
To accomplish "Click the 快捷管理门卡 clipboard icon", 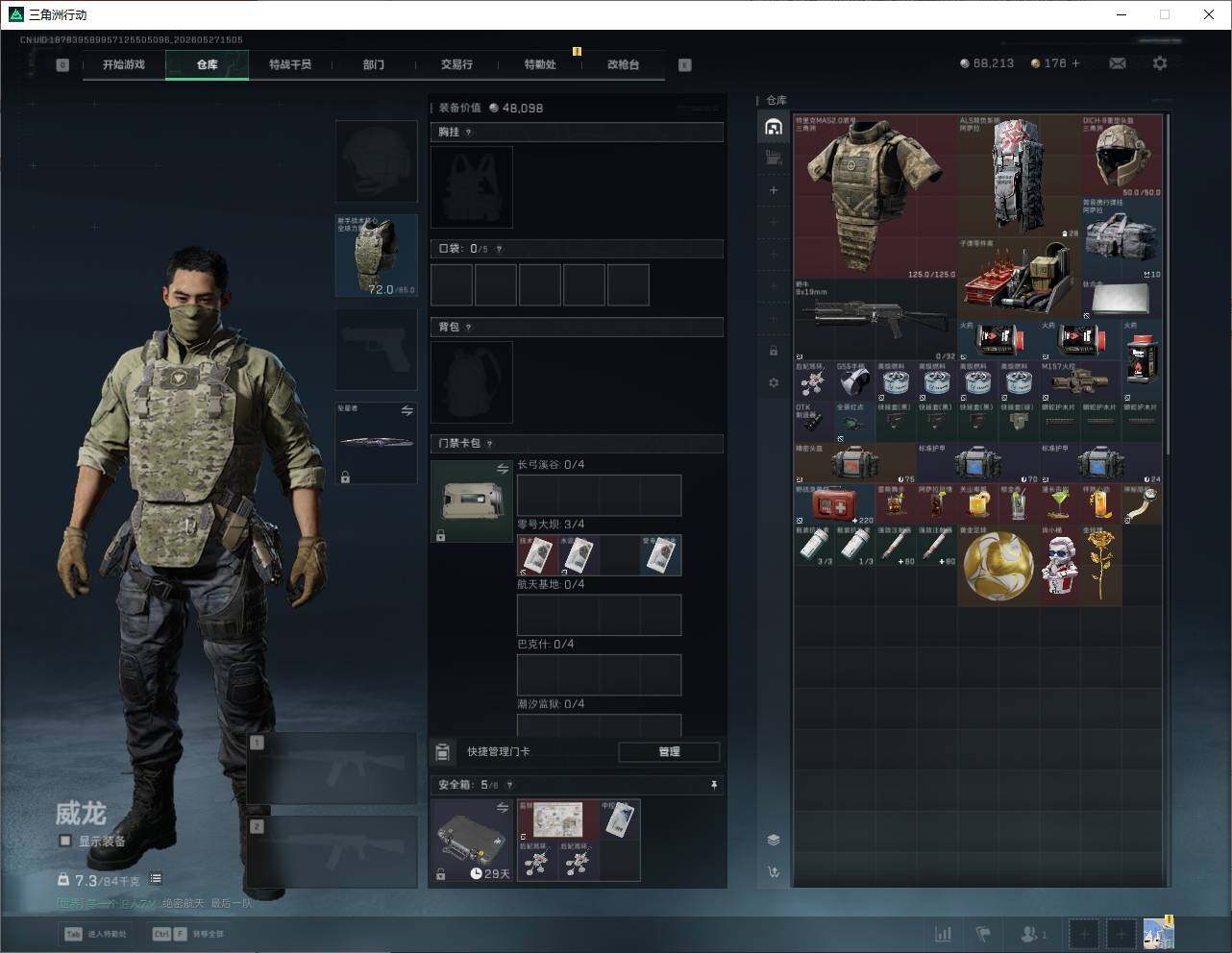I will [x=442, y=751].
